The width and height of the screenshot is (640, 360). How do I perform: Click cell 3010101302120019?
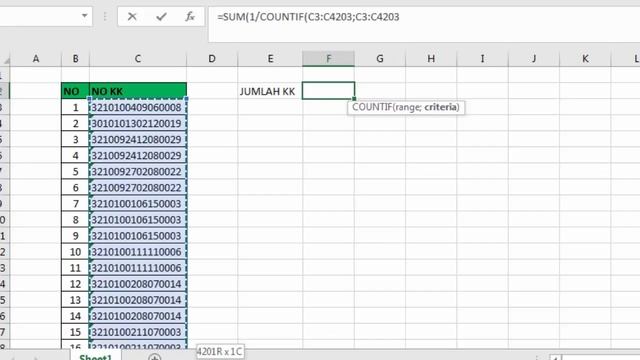click(138, 123)
